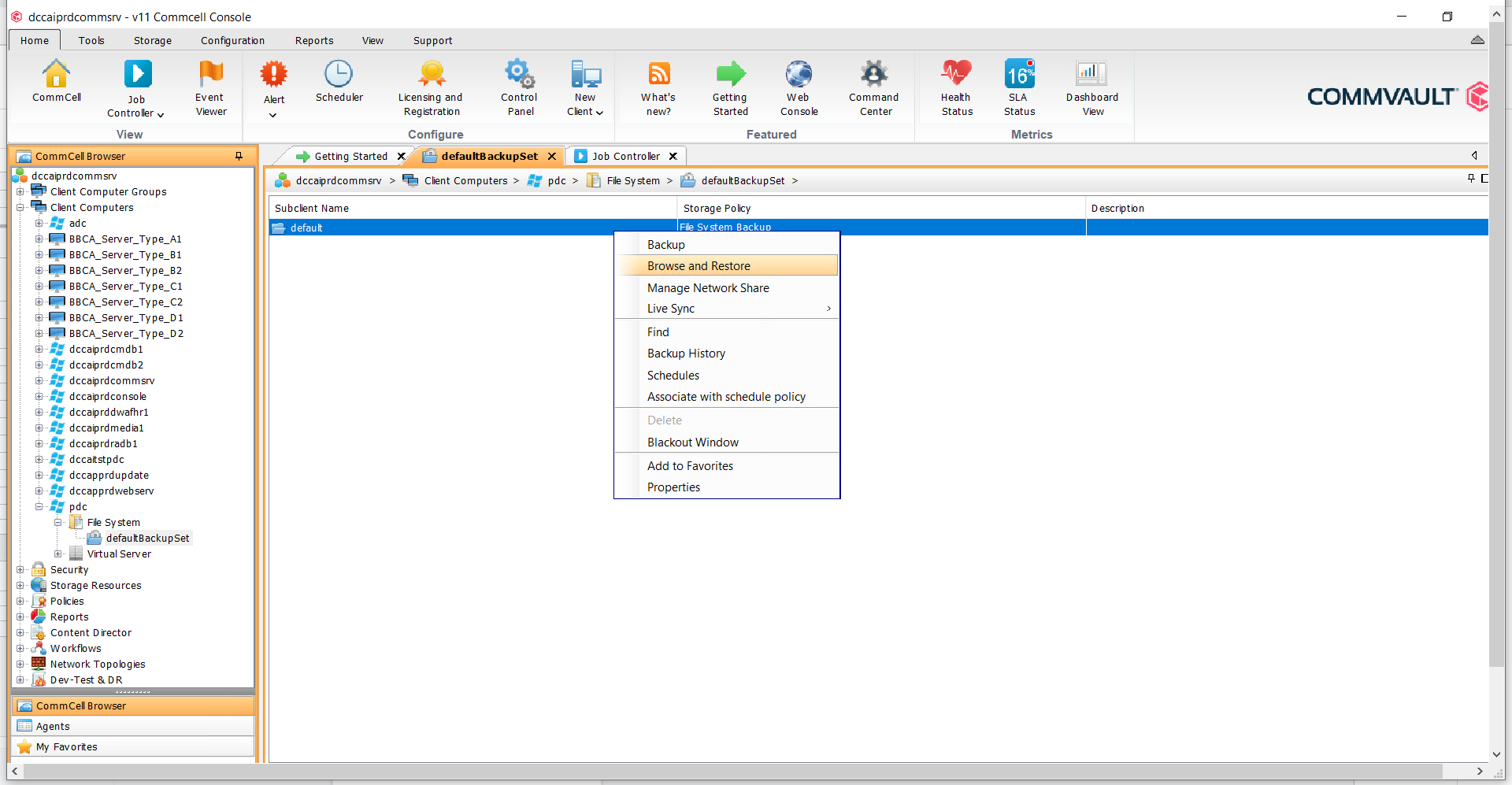Select the Policies tree node
The width and height of the screenshot is (1512, 785).
[x=67, y=601]
